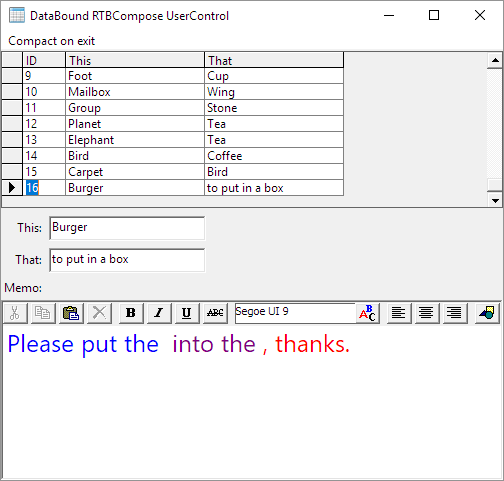Viewport: 504px width, 481px height.
Task: Click the This text field with Burger
Action: [x=127, y=228]
